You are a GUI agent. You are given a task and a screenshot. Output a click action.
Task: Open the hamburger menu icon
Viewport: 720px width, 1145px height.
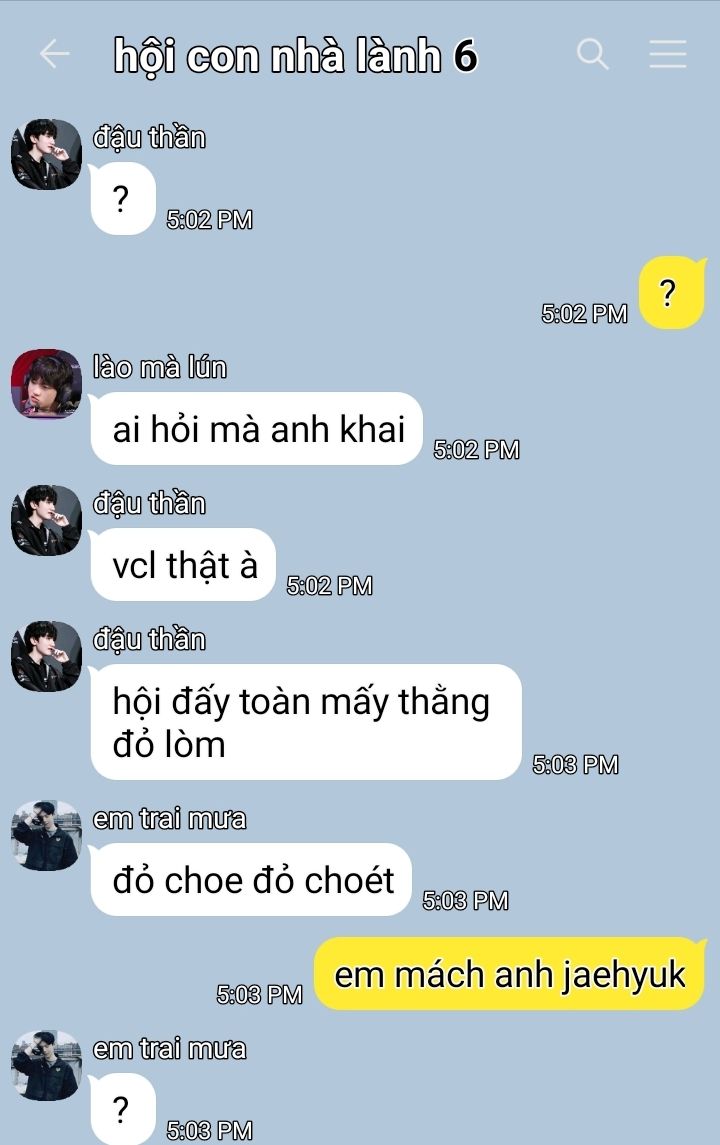(x=667, y=54)
